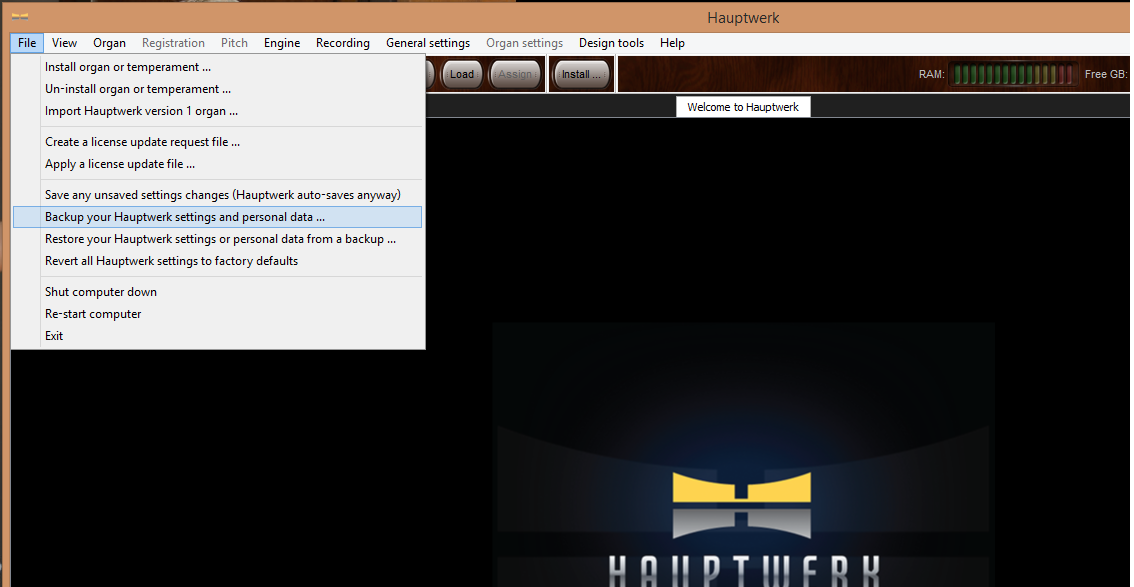1134x587 pixels.
Task: Select Create a license update request file
Action: point(217,142)
